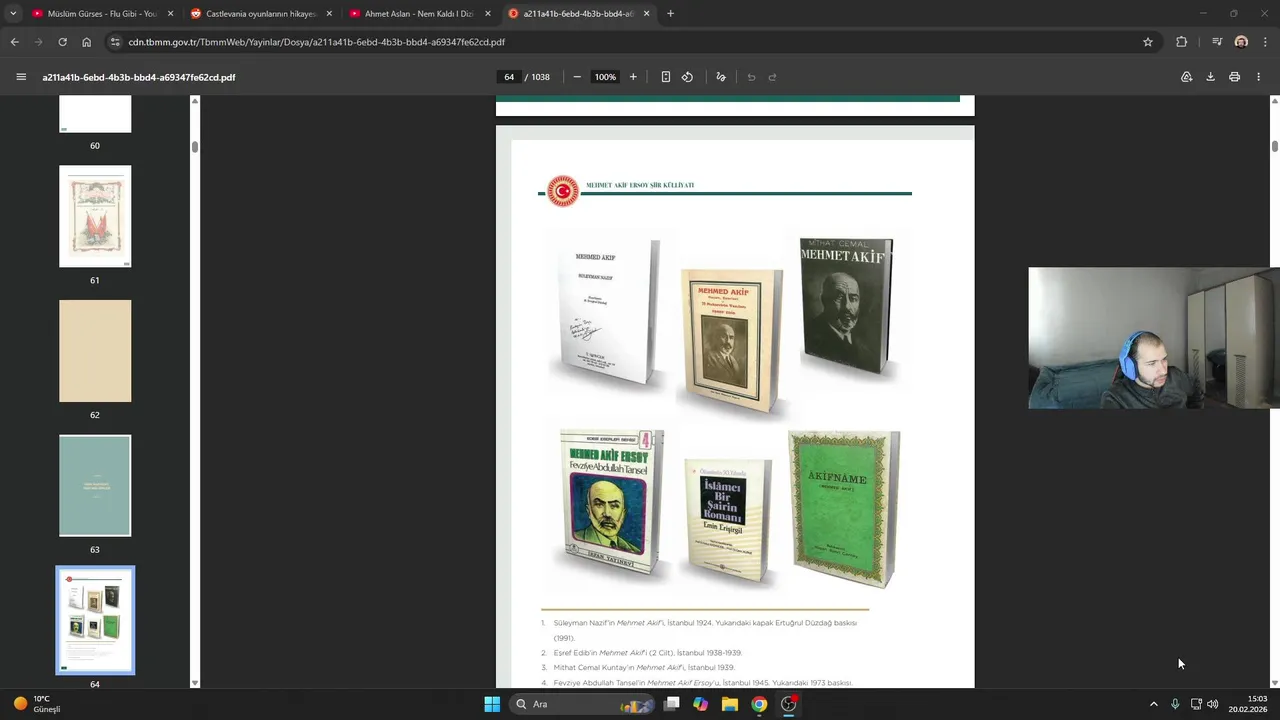Open page 62 thumbnail
1280x720 pixels.
click(95, 351)
